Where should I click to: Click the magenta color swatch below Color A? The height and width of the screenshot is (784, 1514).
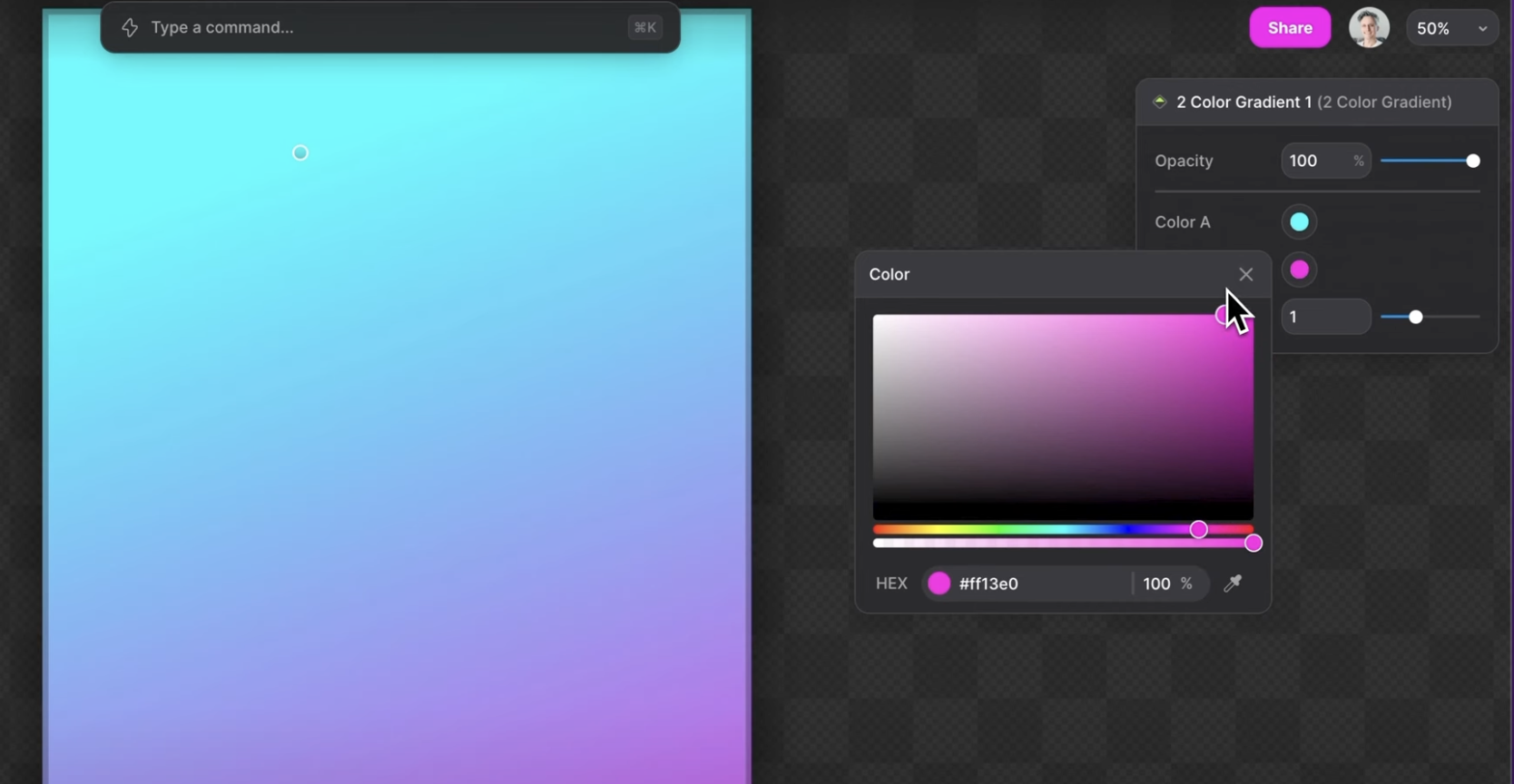click(1299, 269)
